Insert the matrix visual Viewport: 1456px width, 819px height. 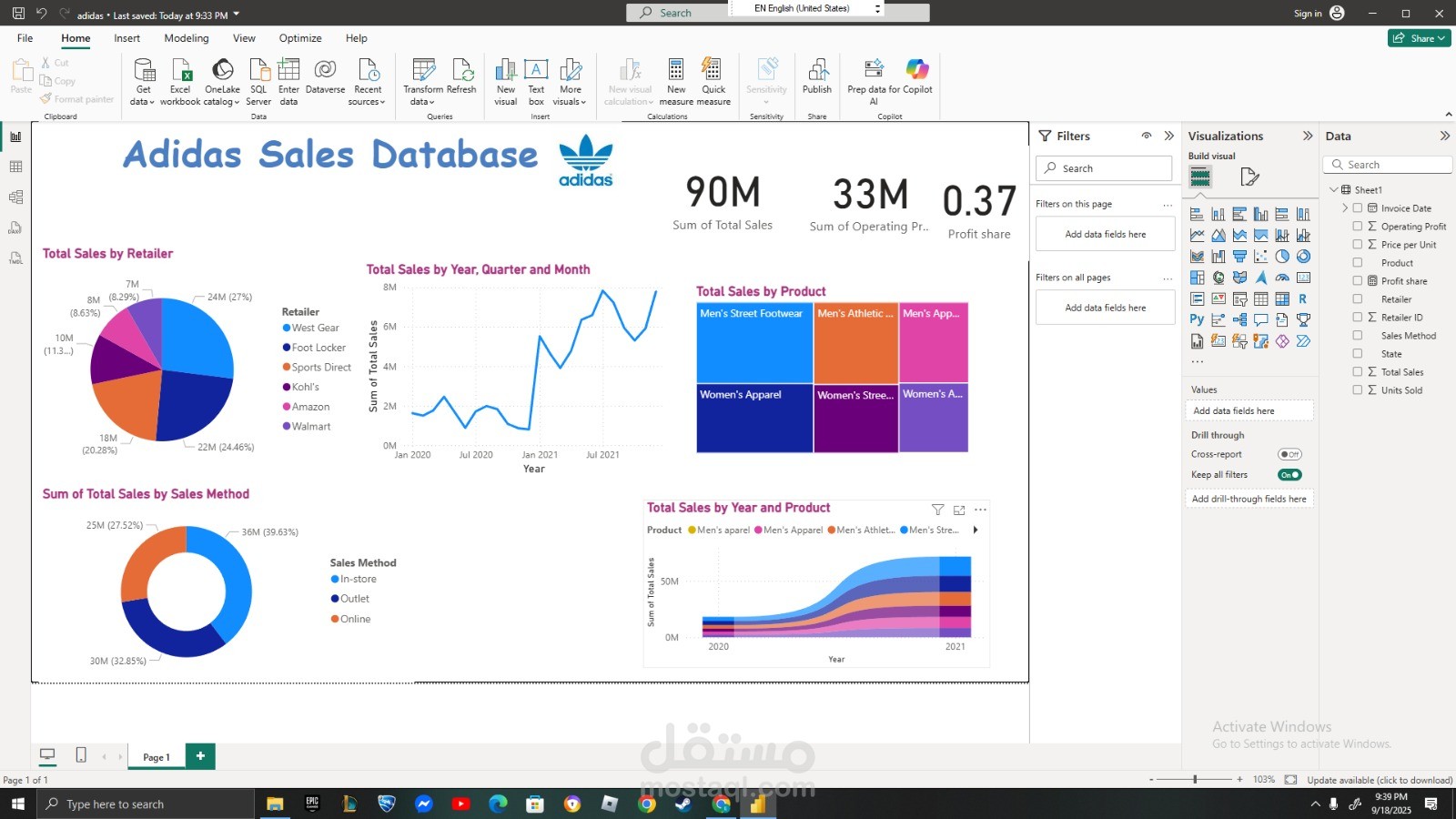coord(1282,298)
